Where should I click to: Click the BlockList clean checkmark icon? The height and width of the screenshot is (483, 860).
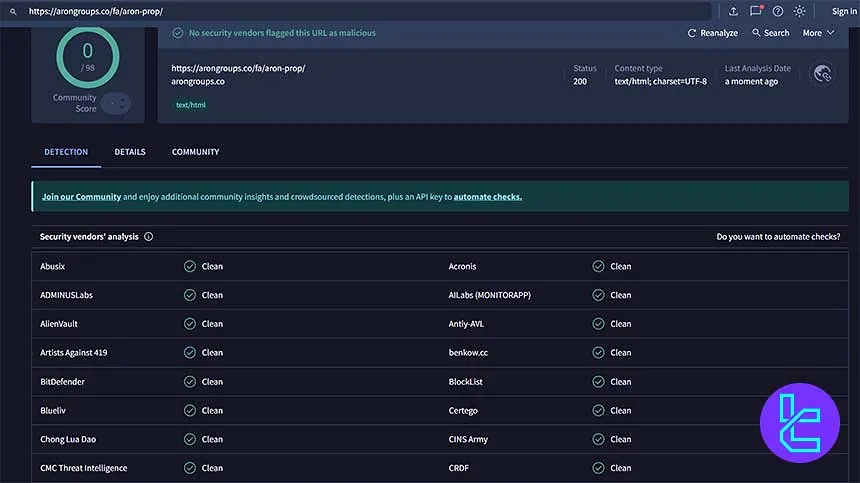tap(598, 382)
